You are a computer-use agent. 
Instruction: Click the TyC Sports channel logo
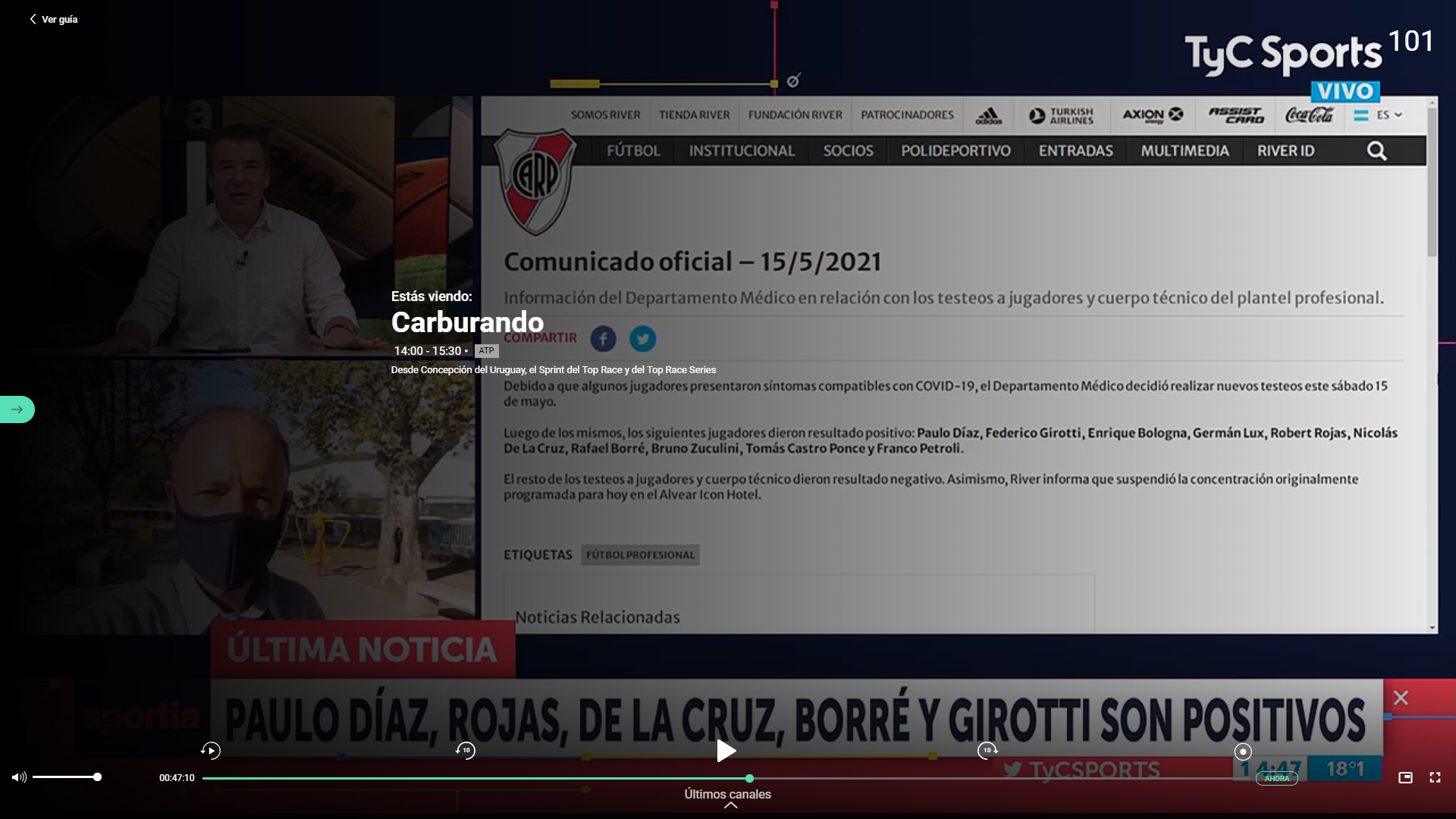point(1283,55)
